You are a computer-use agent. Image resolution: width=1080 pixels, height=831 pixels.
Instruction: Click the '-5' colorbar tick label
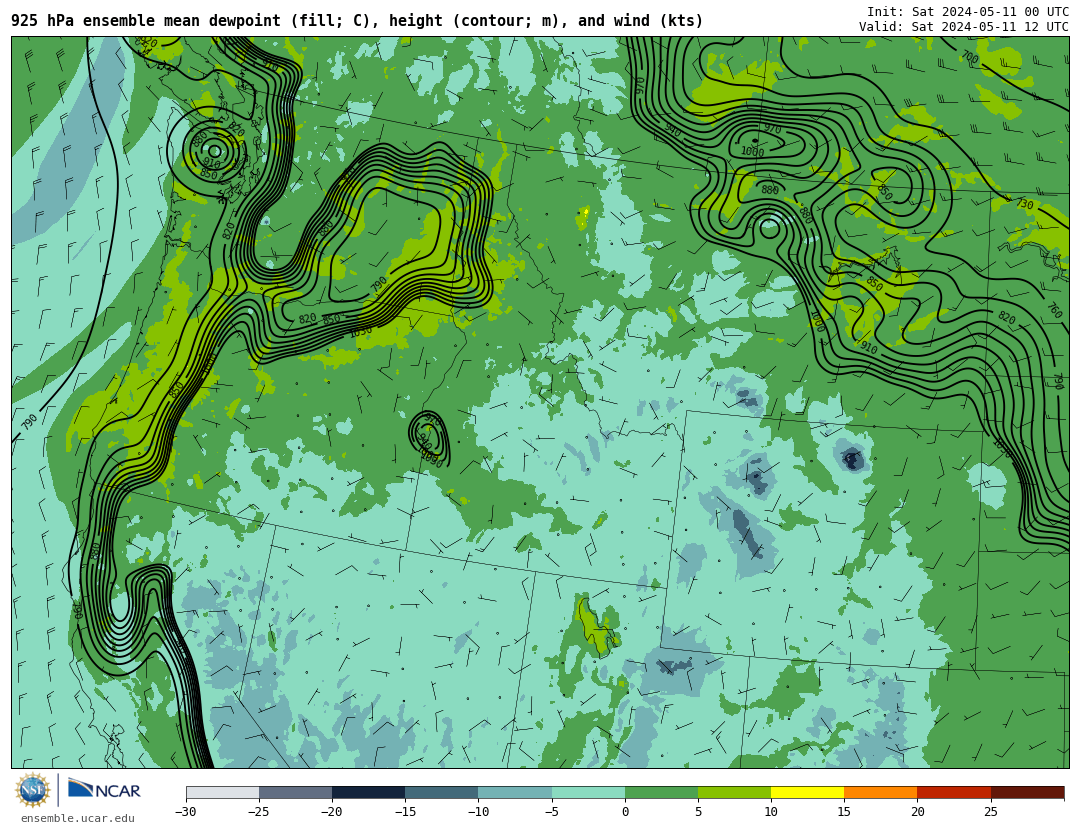pos(552,812)
